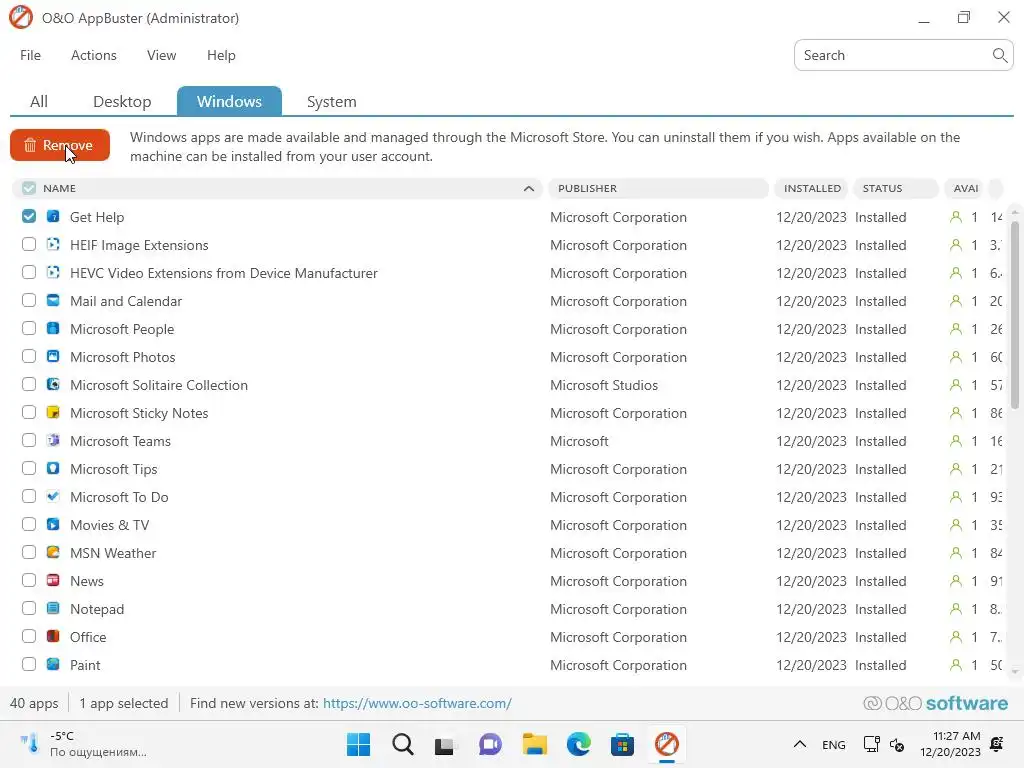Click the Microsoft Studios publisher cell

pos(603,385)
